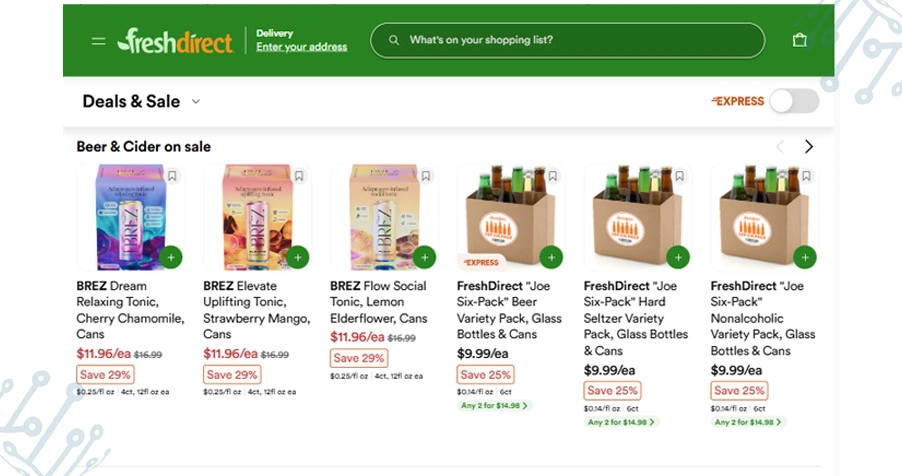
Task: Open the hamburger menu icon
Action: tap(98, 41)
